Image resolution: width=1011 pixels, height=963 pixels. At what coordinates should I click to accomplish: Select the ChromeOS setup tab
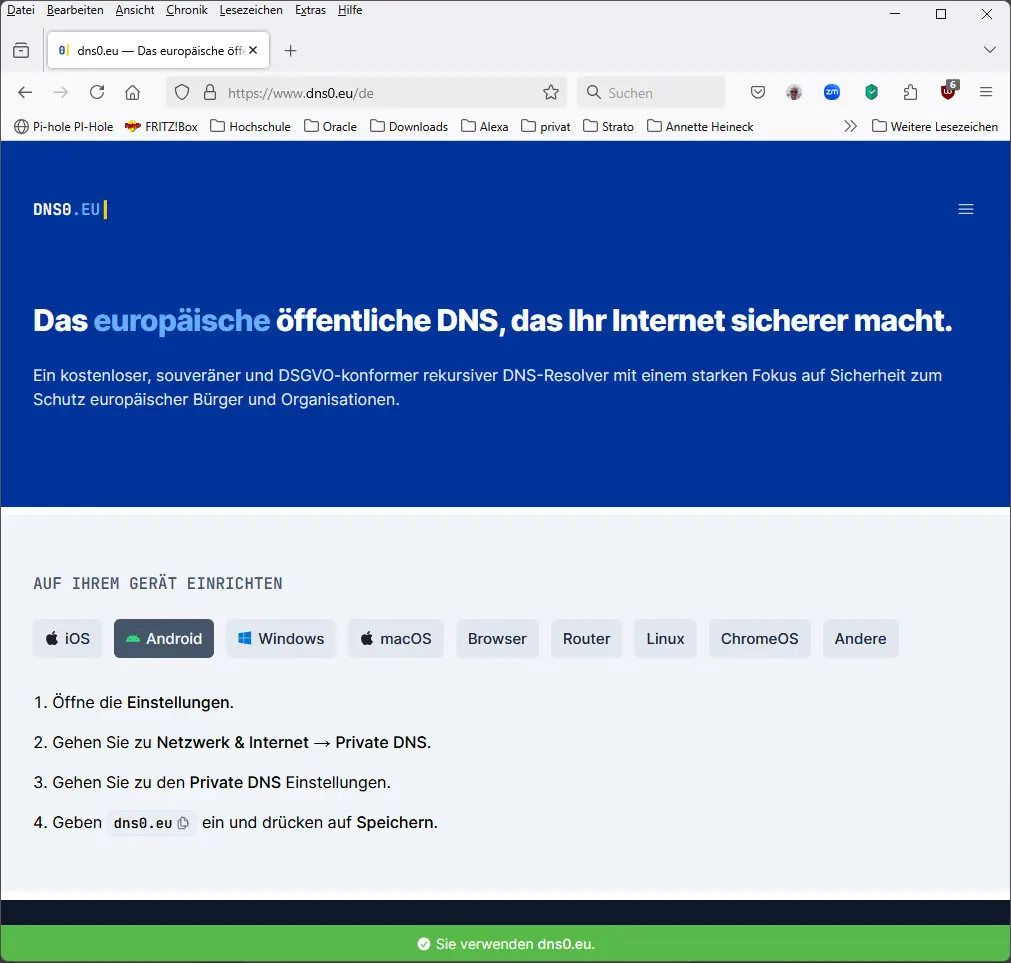(x=760, y=639)
